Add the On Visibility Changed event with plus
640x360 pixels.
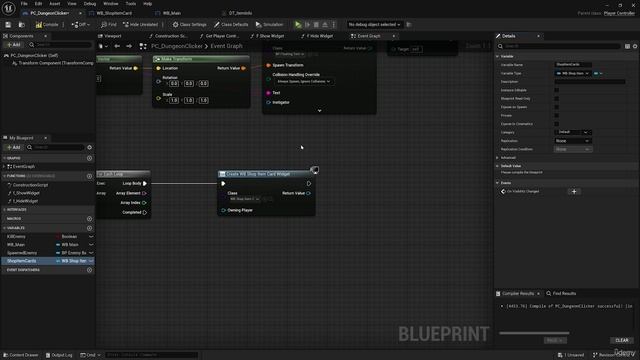pos(574,191)
